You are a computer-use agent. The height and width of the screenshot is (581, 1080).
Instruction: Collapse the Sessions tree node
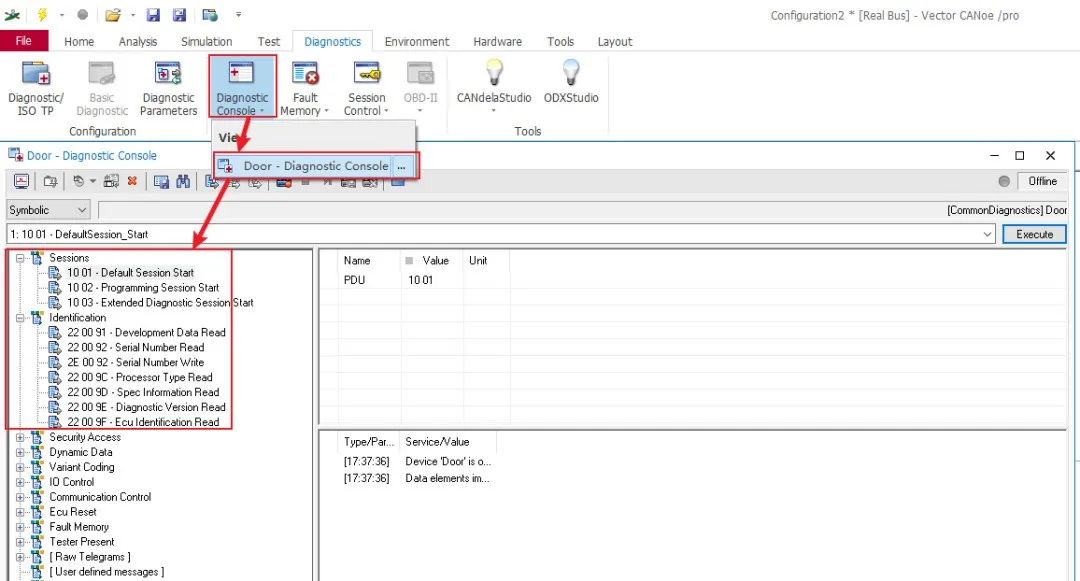(x=20, y=258)
